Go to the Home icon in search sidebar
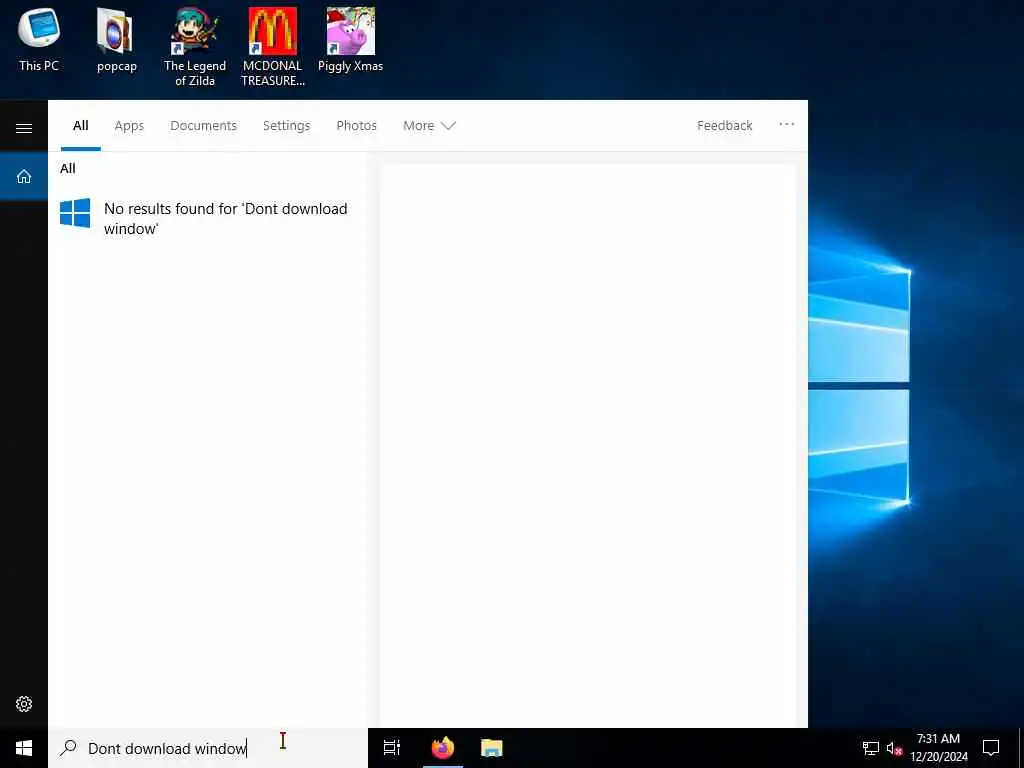Screen dimensions: 1024x768 [x=24, y=176]
